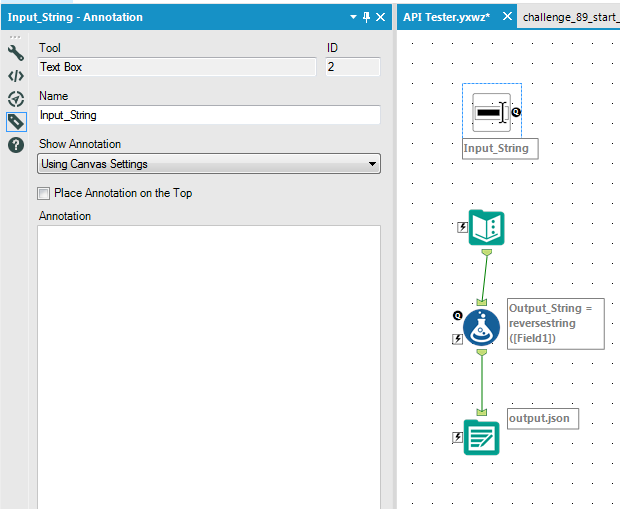Click the lightning bolt beside Output Data tool
Screen dimensions: 620x509
coord(457,437)
